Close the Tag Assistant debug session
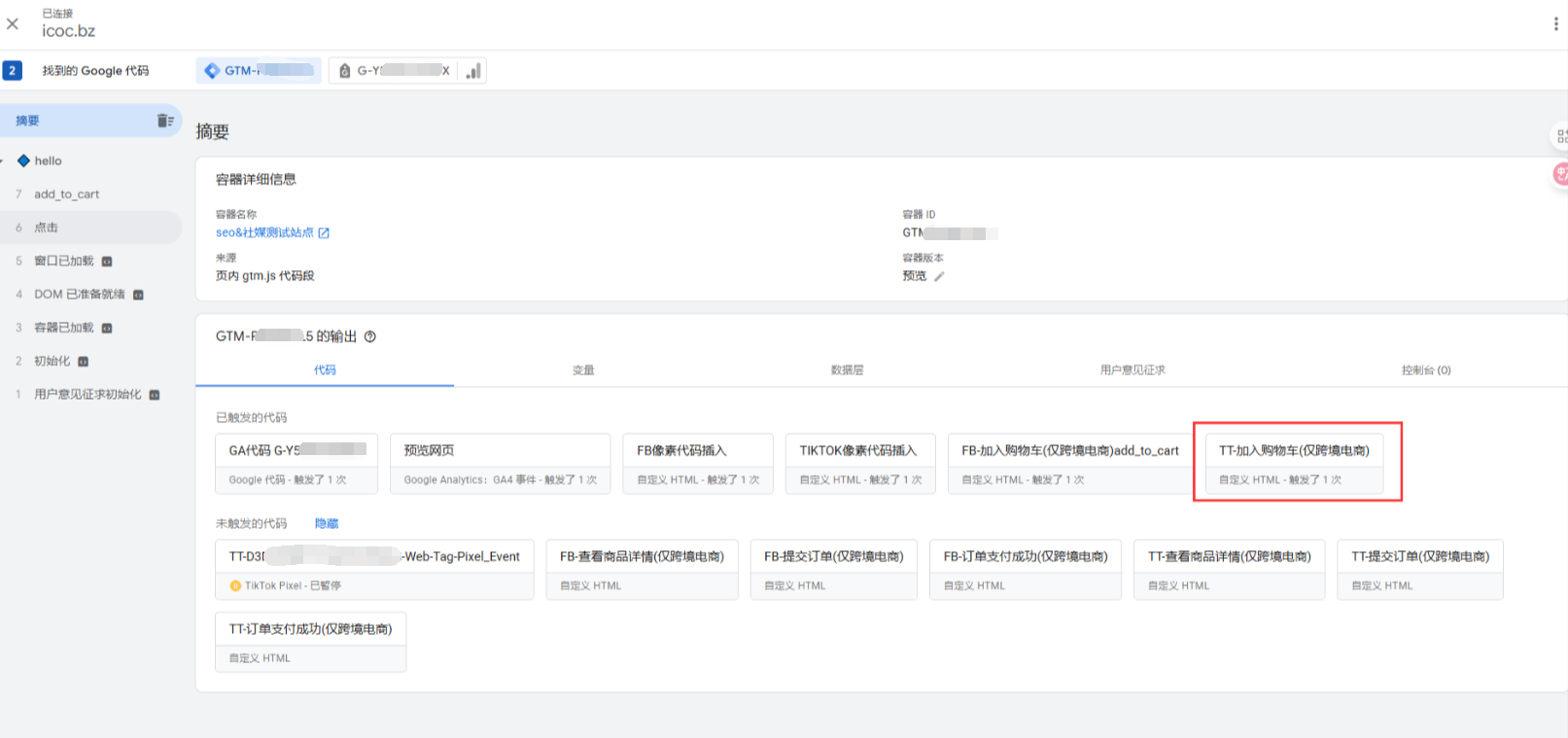Viewport: 1568px width, 738px height. 13,23
